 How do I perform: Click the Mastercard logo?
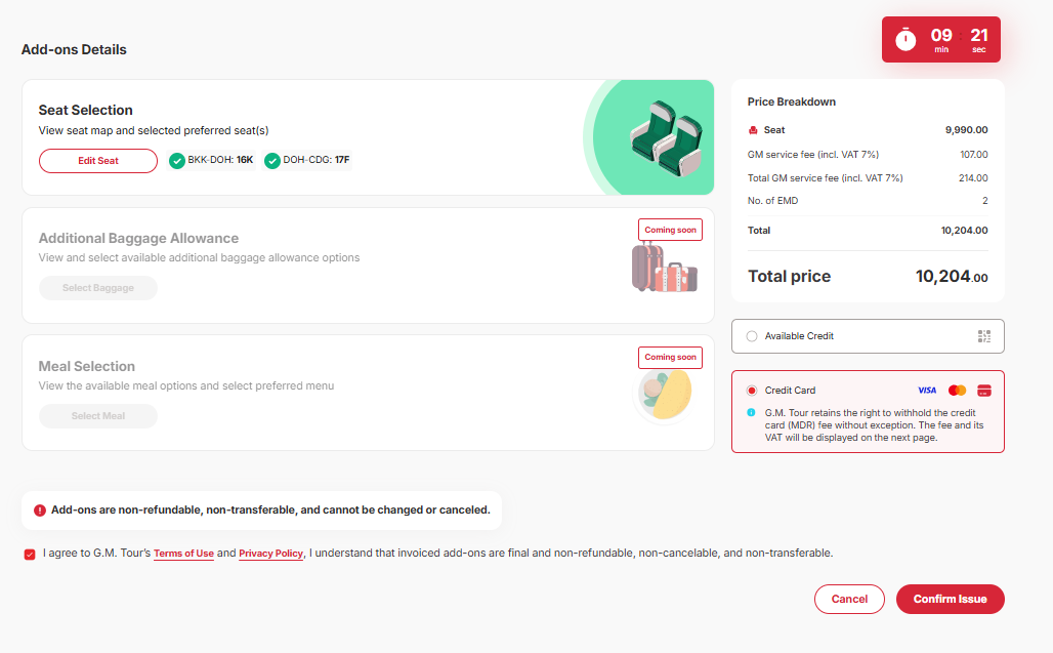pyautogui.click(x=957, y=390)
